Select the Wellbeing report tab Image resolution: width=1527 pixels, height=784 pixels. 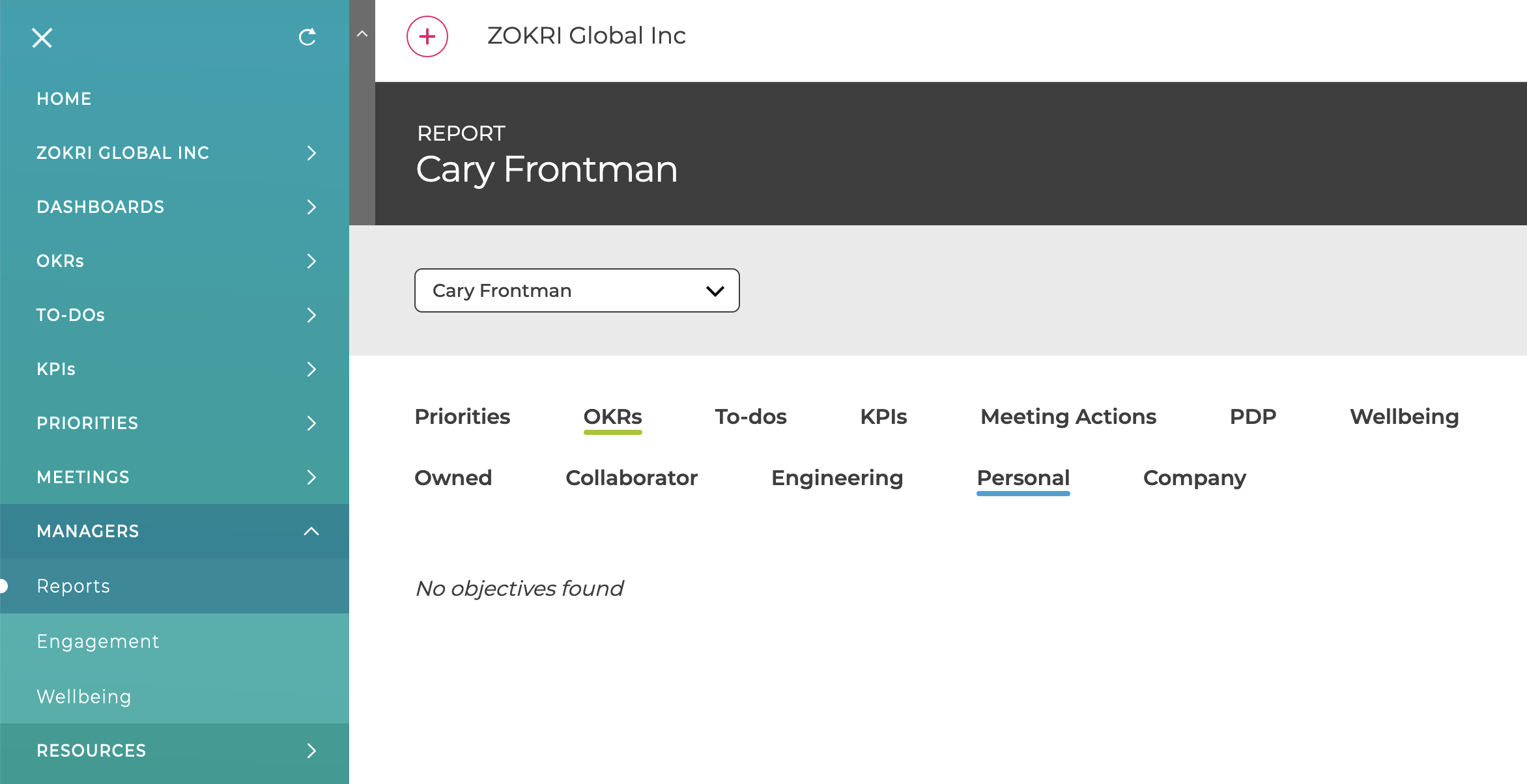pos(1405,417)
